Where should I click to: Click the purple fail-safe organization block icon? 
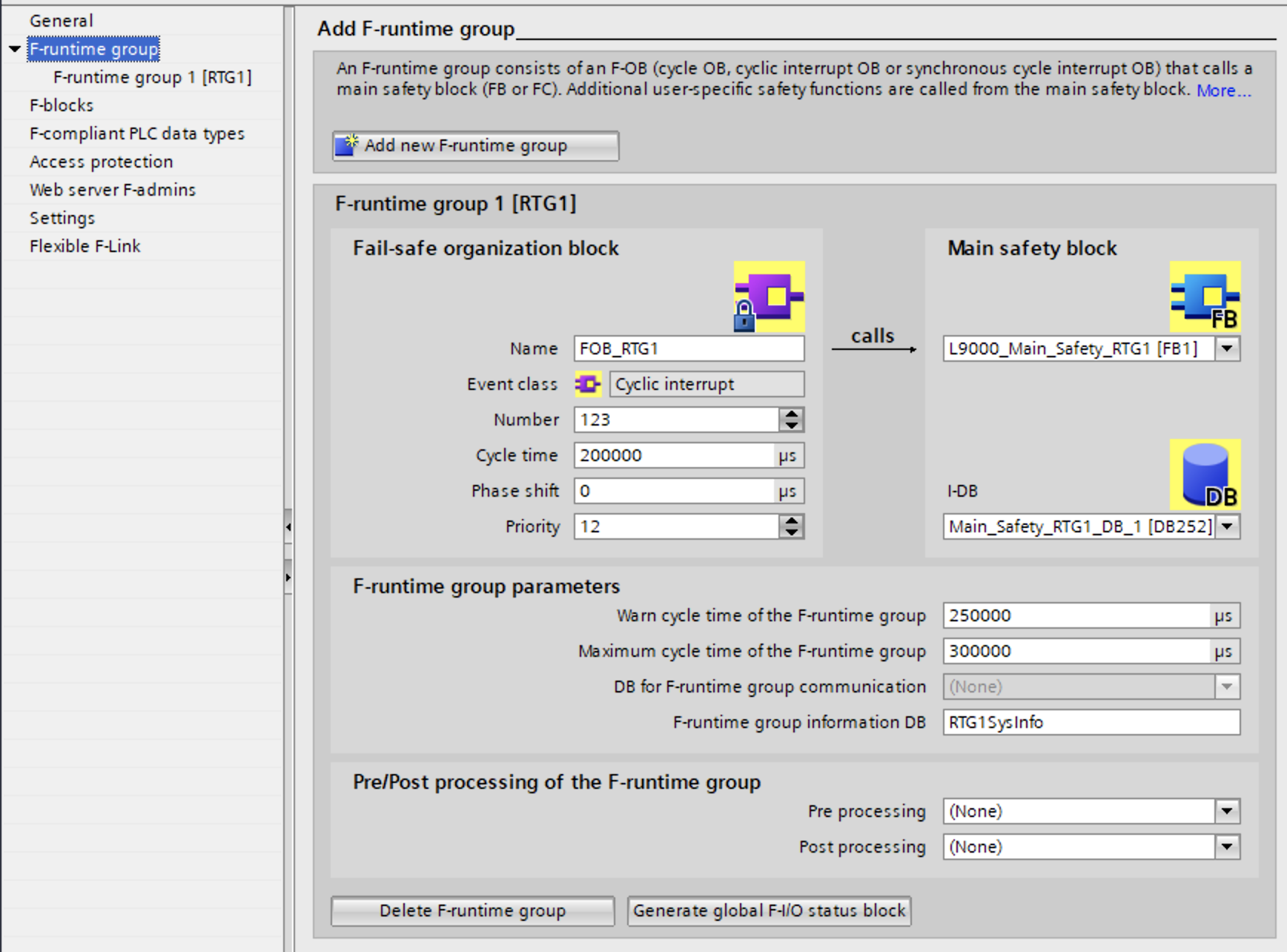(x=769, y=297)
